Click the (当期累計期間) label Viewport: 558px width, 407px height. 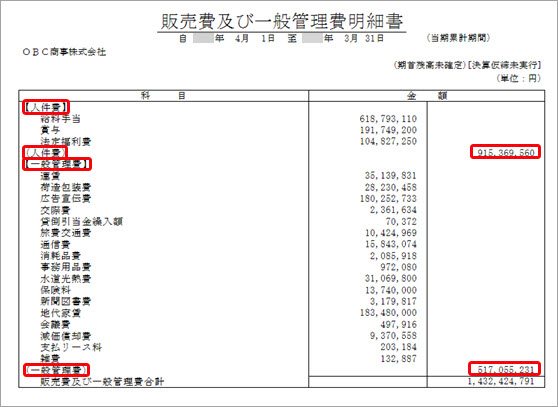(x=458, y=38)
